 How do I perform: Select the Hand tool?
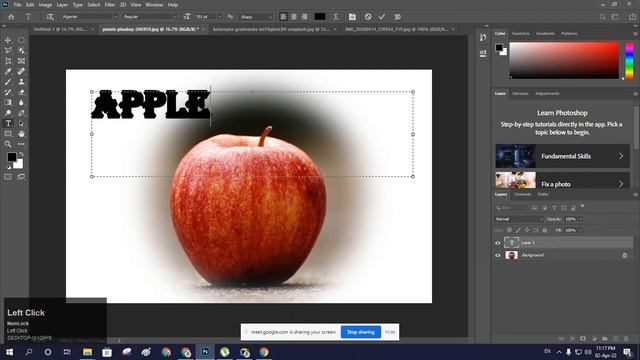tap(21, 134)
